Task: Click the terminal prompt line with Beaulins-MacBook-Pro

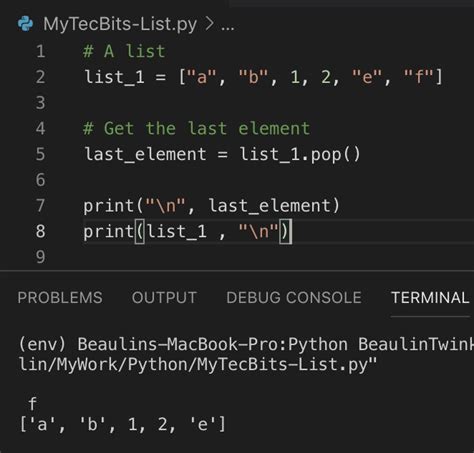Action: 246,344
